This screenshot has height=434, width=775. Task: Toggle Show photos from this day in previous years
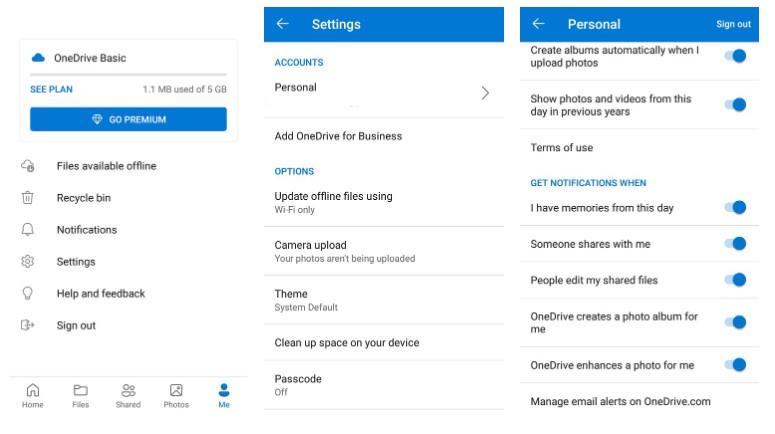click(x=735, y=105)
